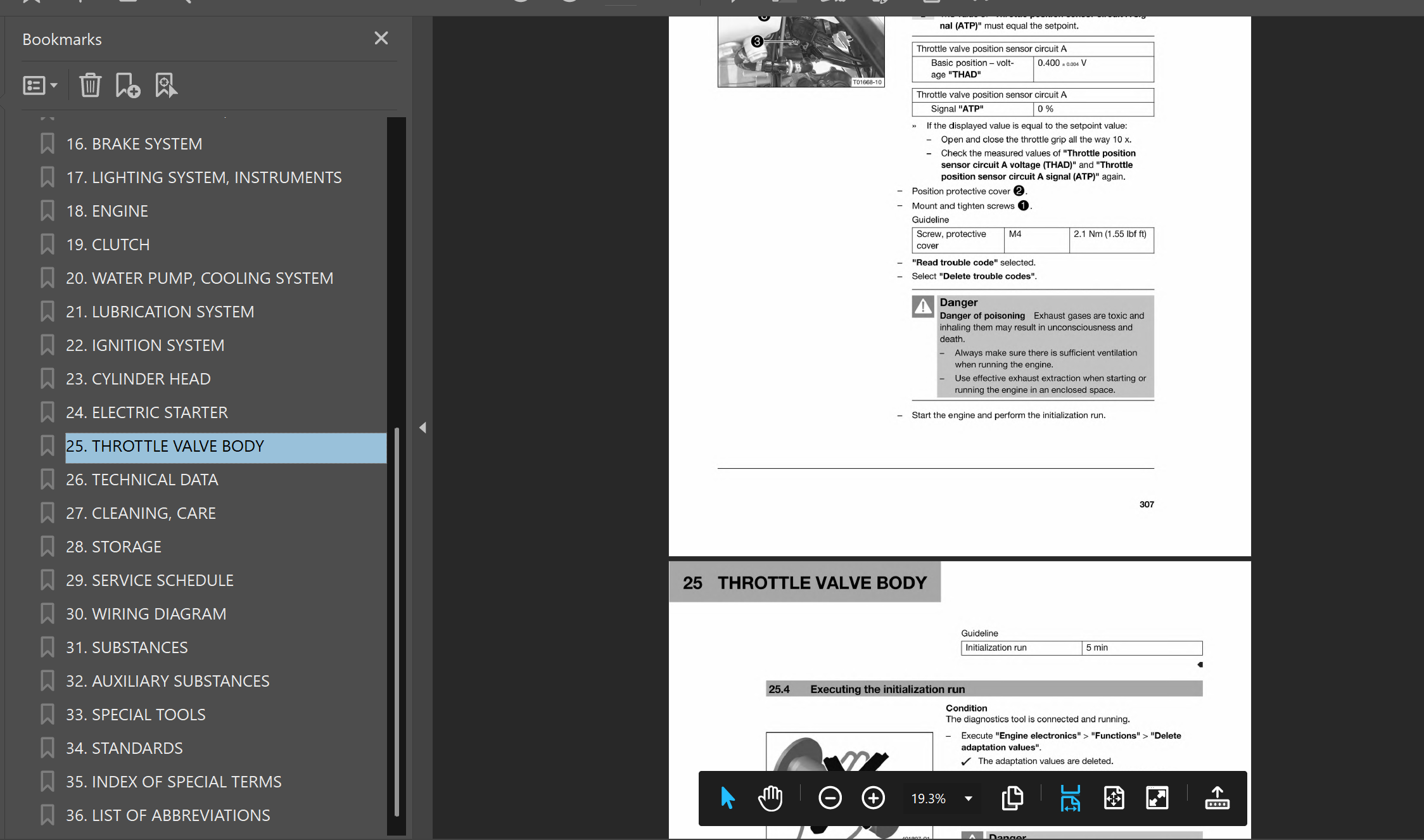Jump to 34. STANDARDS bookmark

coord(124,749)
